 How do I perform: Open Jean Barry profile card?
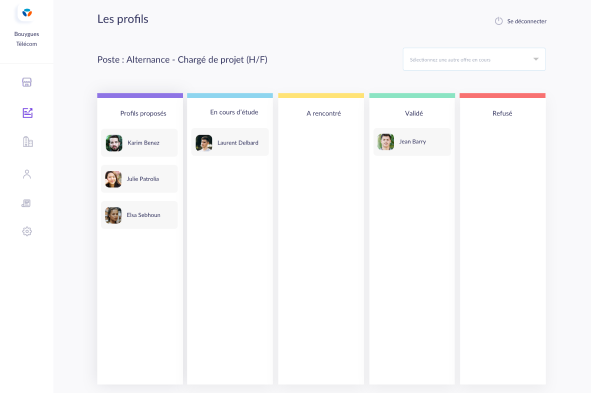pos(412,142)
